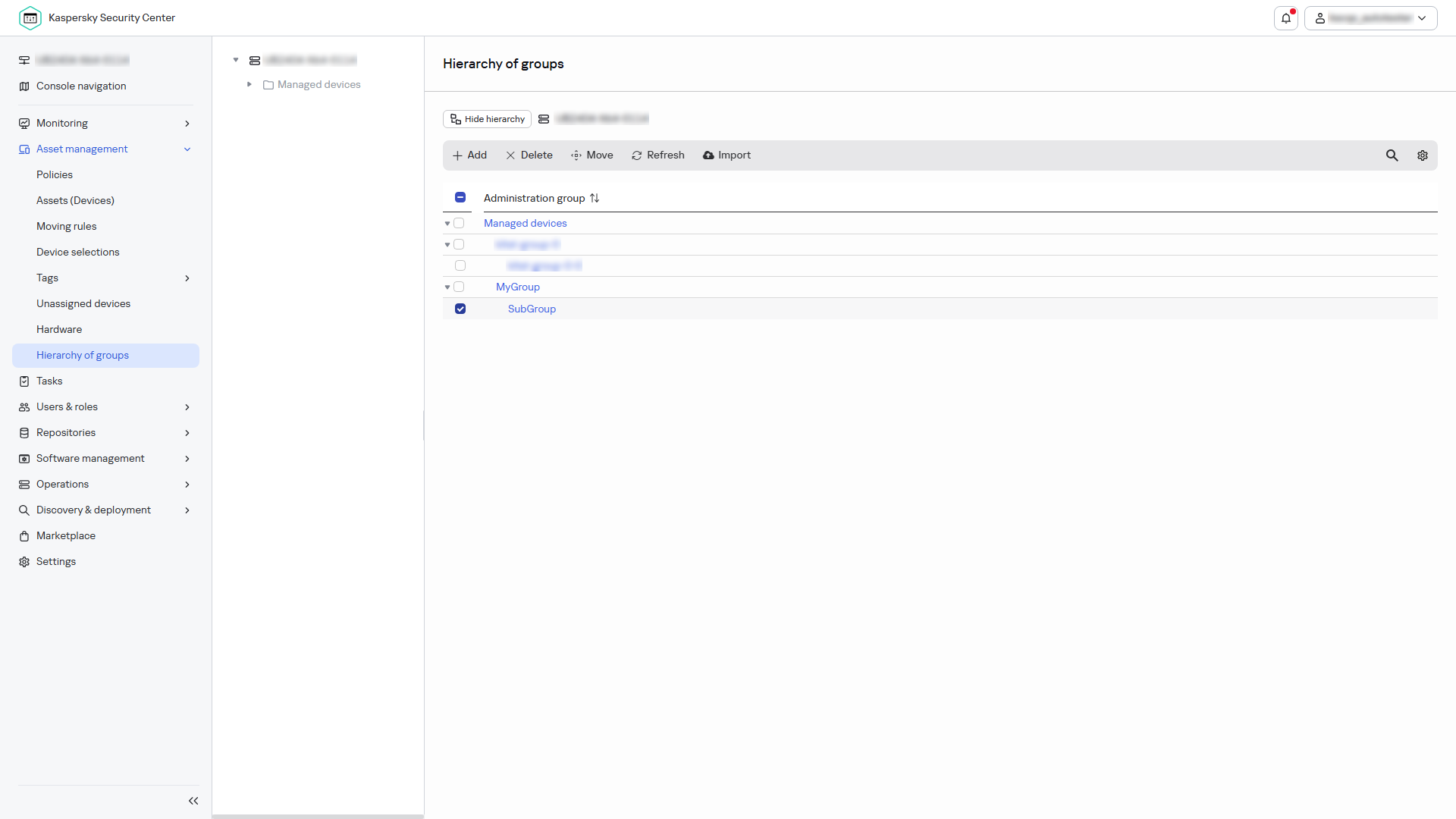Collapse the Managed devices row in the table
This screenshot has width=1456, height=819.
pos(447,224)
